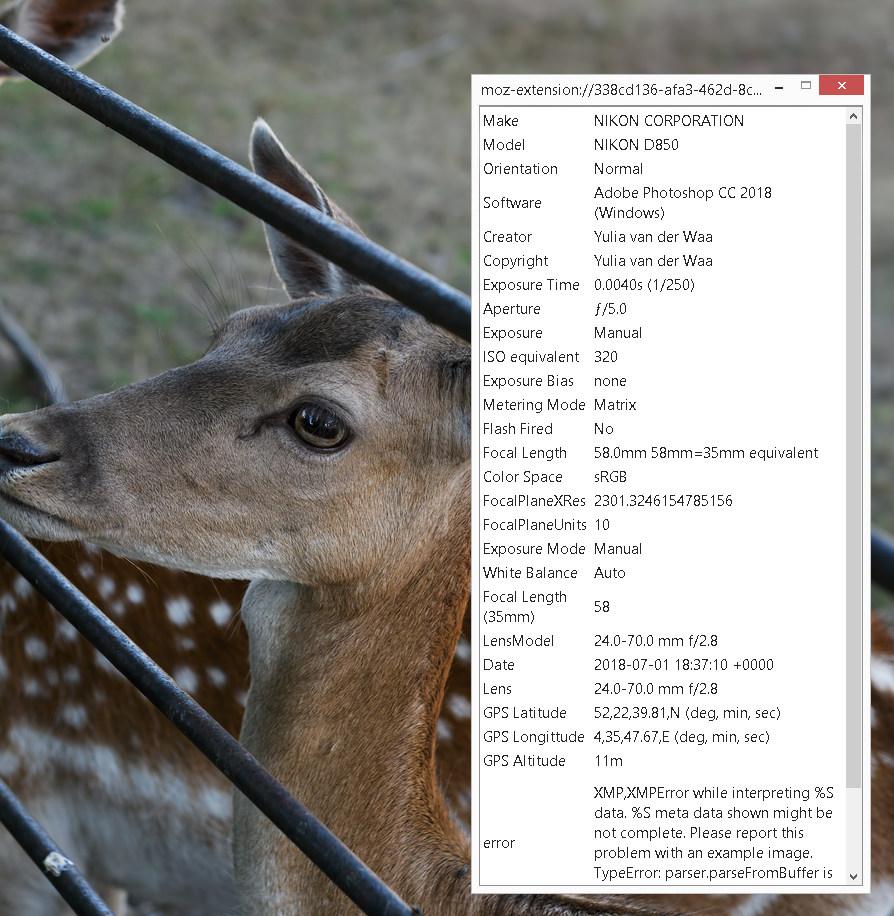Click the Focal Length (35mm) value "58"

tap(601, 606)
